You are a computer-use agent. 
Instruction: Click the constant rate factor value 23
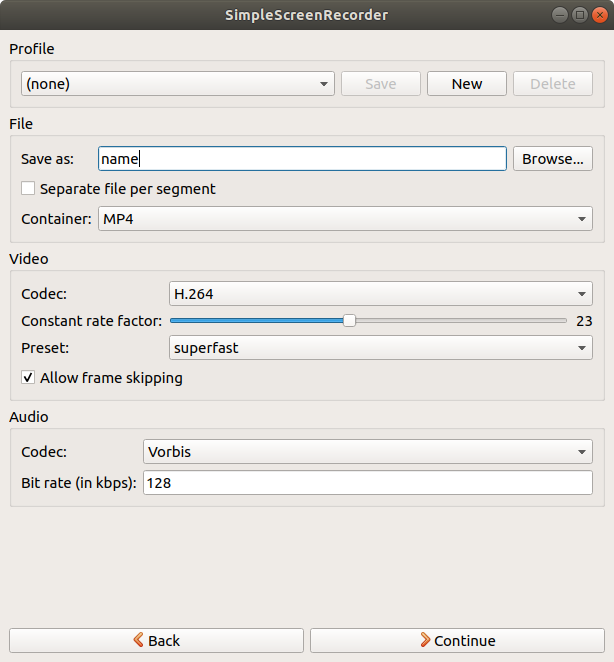[x=584, y=321]
